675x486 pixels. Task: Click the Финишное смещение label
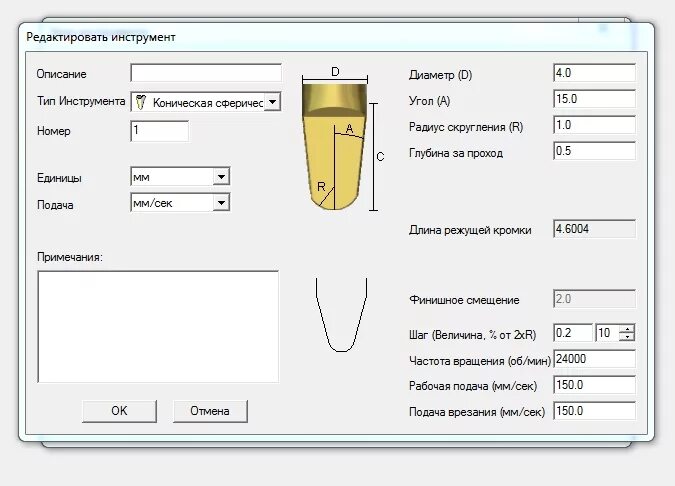[464, 300]
